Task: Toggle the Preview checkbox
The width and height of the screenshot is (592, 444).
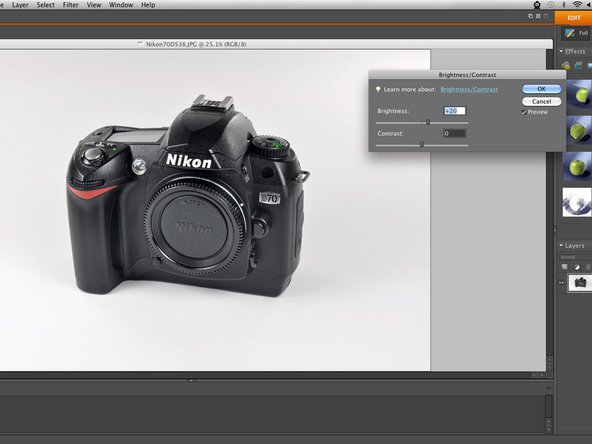Action: [x=524, y=112]
